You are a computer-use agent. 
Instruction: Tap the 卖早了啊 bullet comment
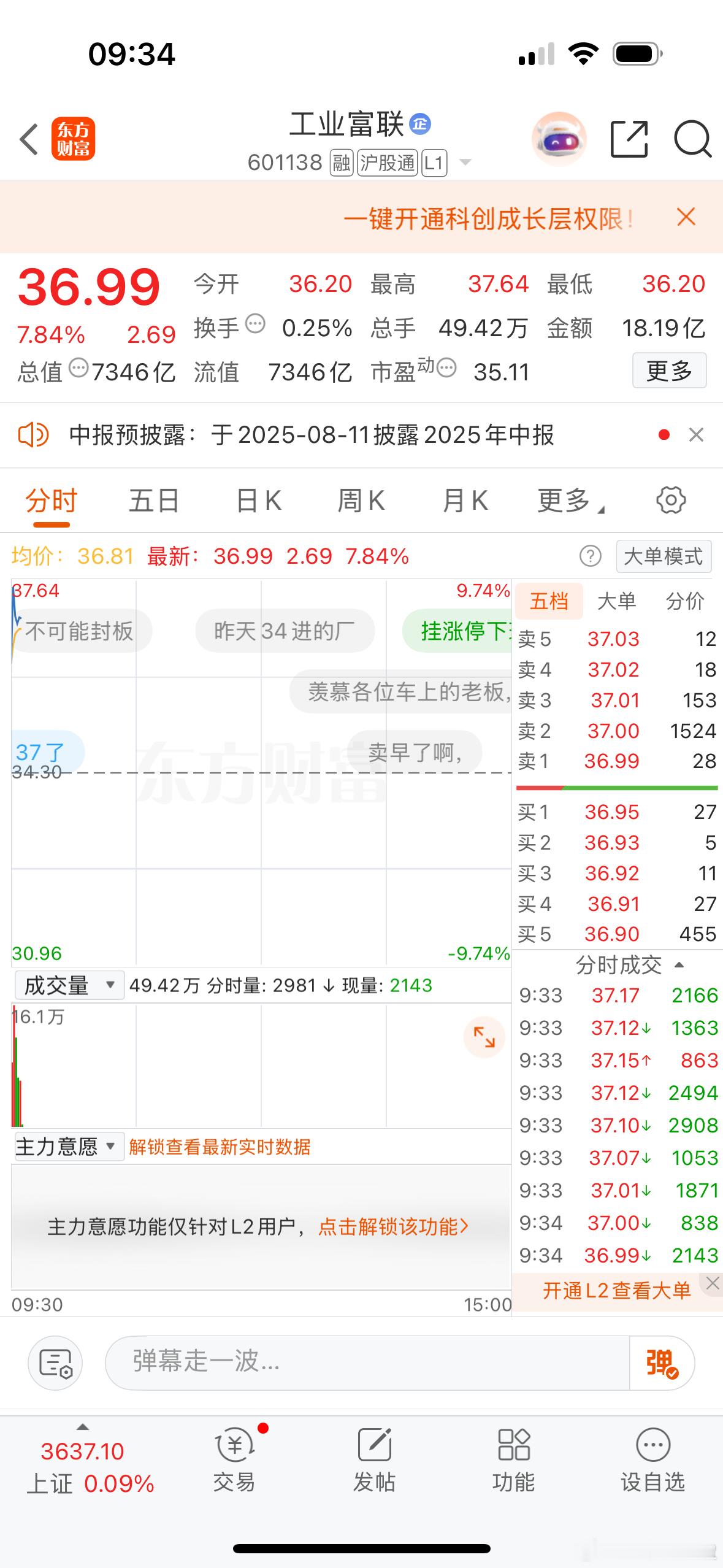tap(415, 751)
